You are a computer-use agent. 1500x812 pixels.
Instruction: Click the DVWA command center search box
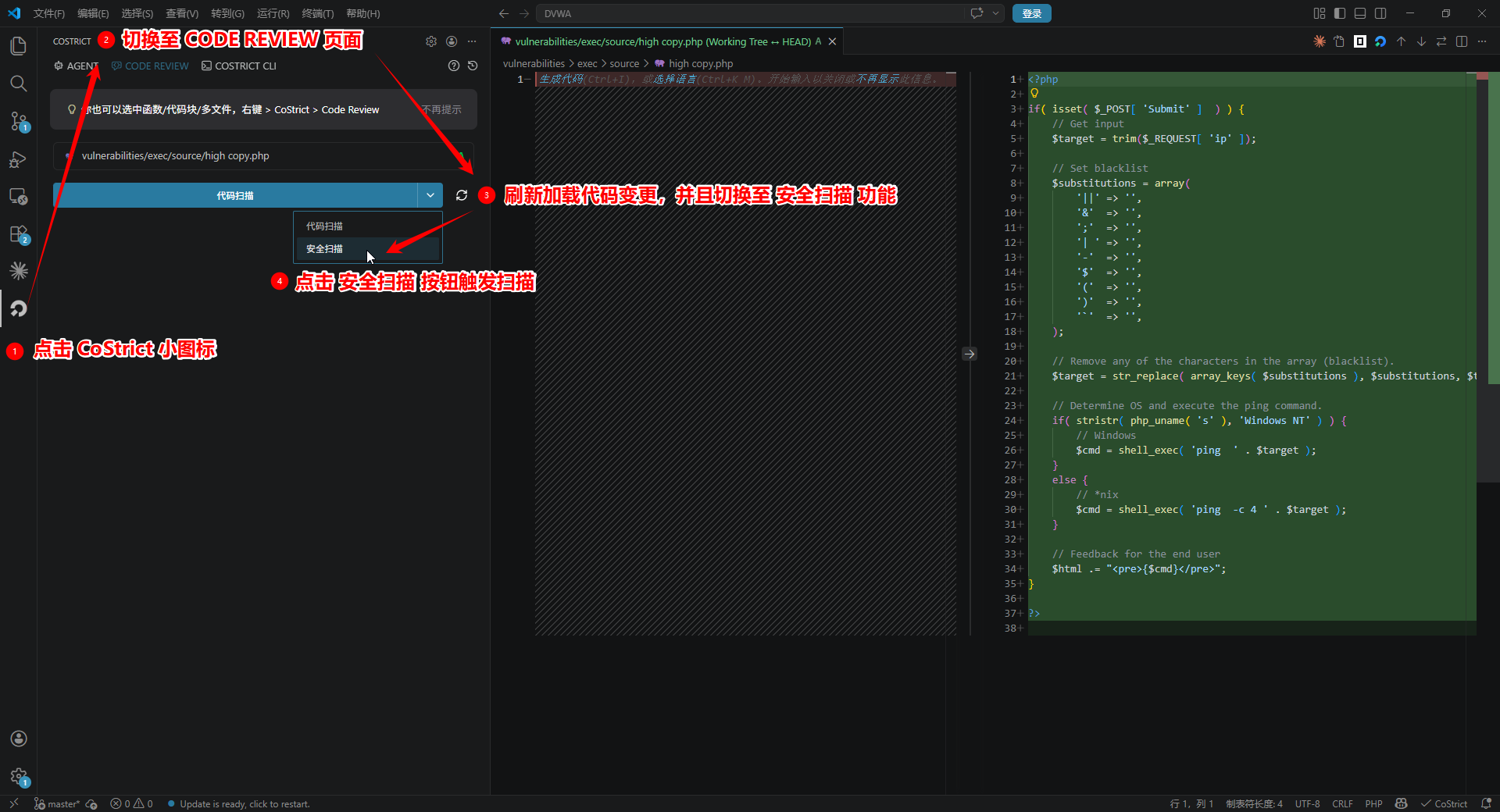point(750,13)
